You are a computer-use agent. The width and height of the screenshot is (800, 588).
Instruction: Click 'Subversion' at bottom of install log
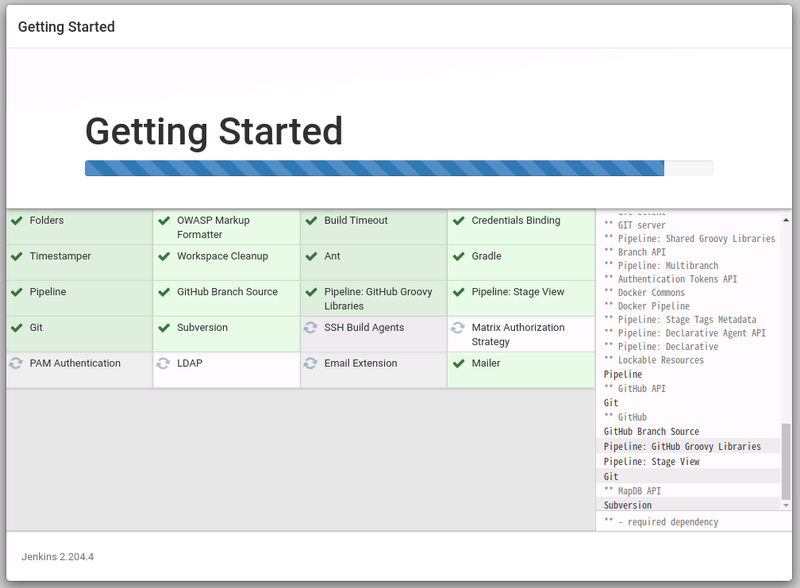coord(628,505)
